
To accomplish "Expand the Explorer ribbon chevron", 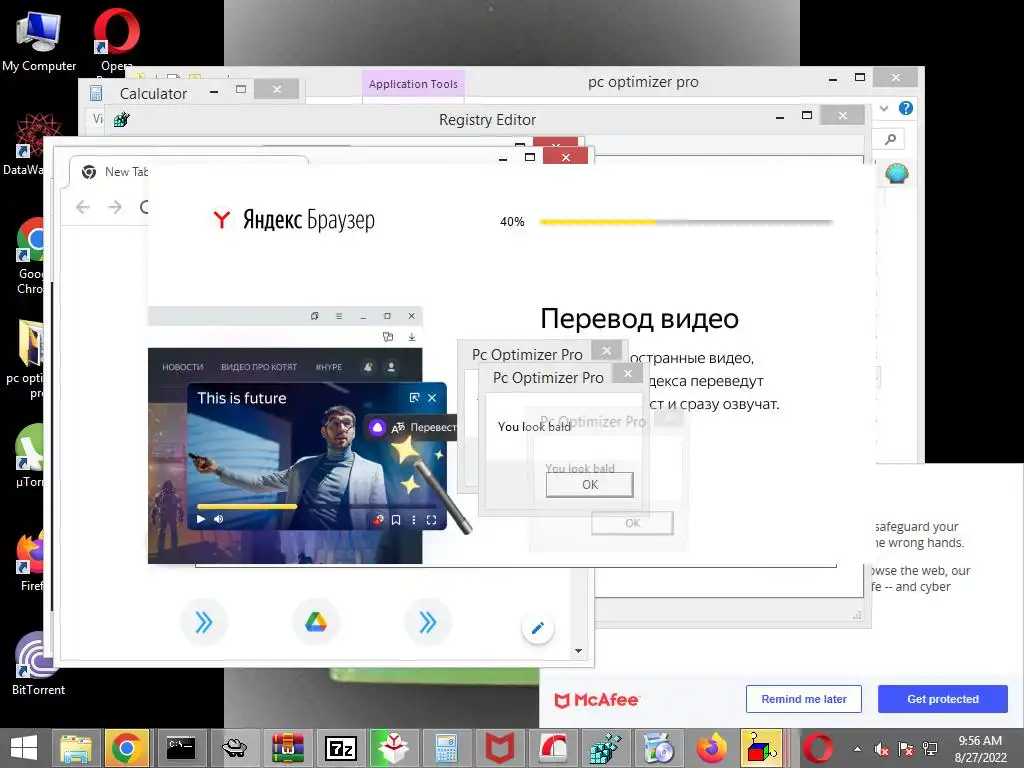I will coord(884,108).
